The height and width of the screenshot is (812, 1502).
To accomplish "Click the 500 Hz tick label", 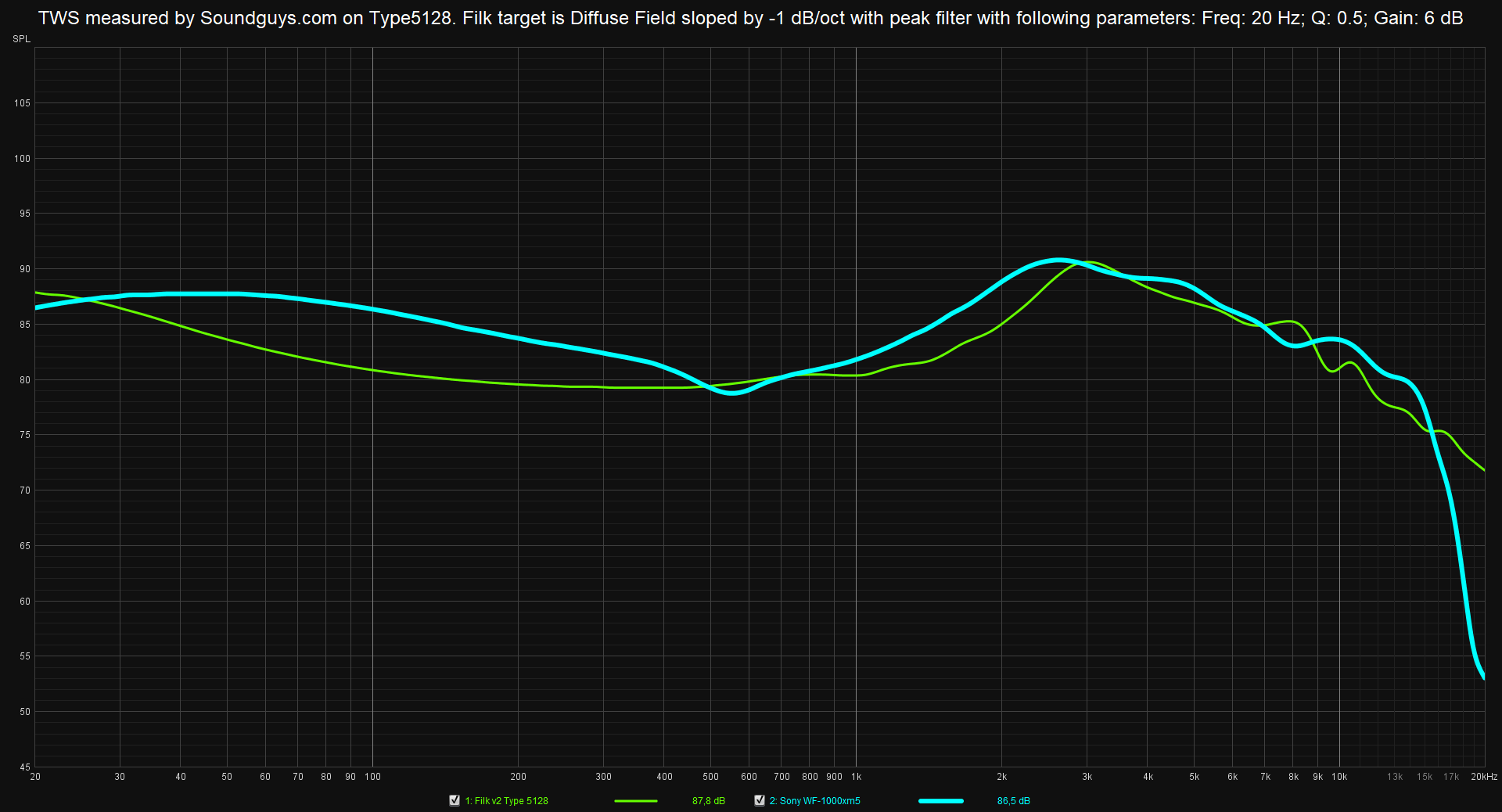I will [710, 777].
